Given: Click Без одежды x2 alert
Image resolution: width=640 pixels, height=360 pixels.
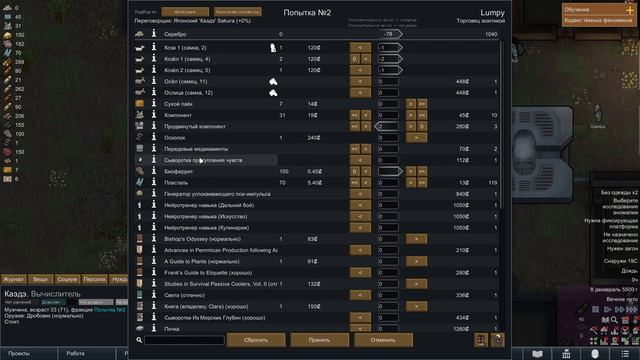Looking at the screenshot, I should (619, 192).
